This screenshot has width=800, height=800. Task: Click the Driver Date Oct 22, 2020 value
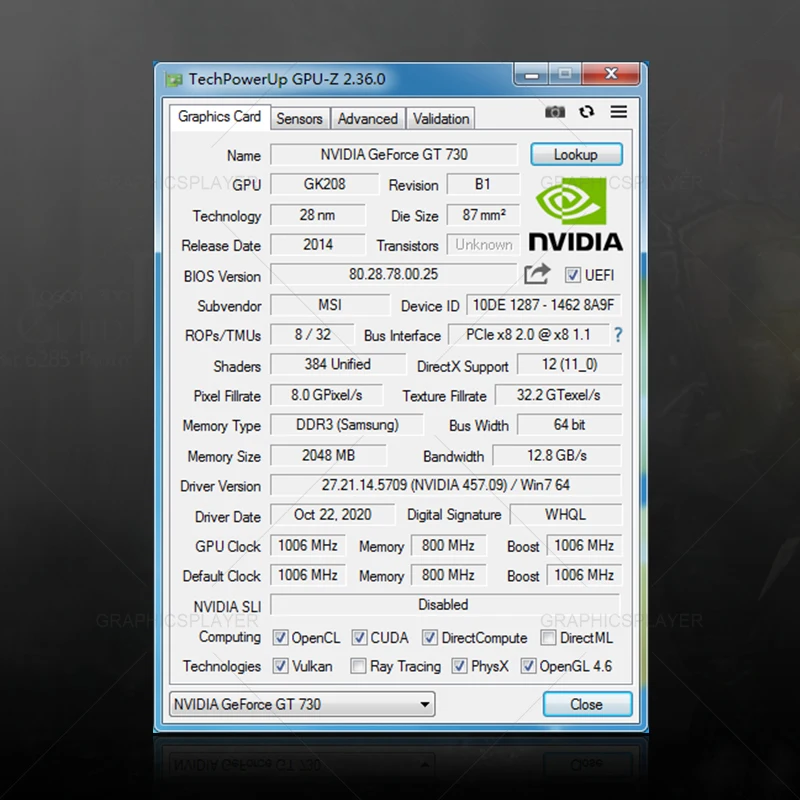tap(333, 514)
